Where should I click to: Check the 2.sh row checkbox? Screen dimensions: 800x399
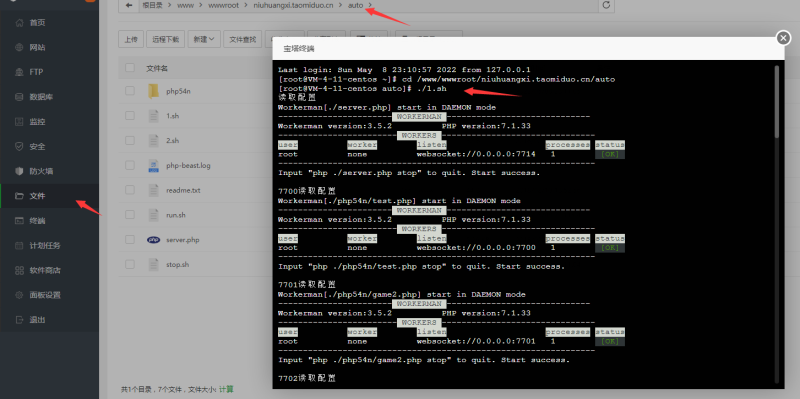click(130, 140)
